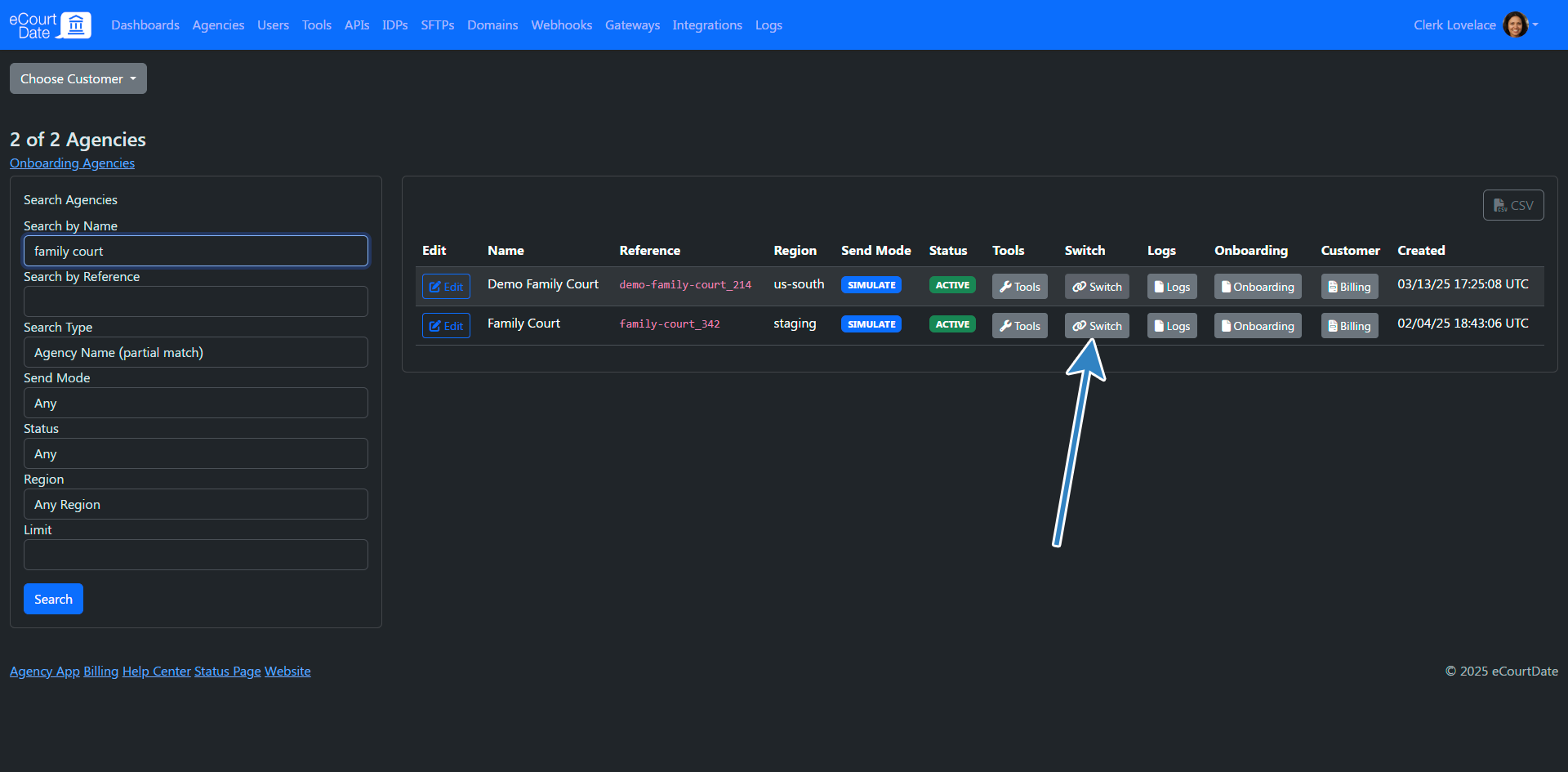Click ACTIVE badge for family-court_342 row
The height and width of the screenshot is (772, 1568).
[x=952, y=324]
